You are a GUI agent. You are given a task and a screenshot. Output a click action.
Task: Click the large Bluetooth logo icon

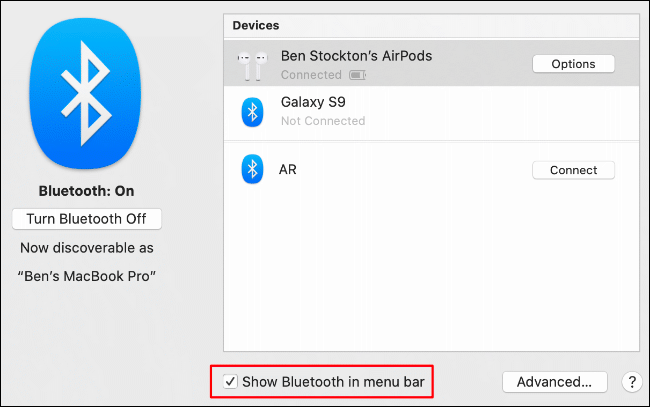click(85, 94)
